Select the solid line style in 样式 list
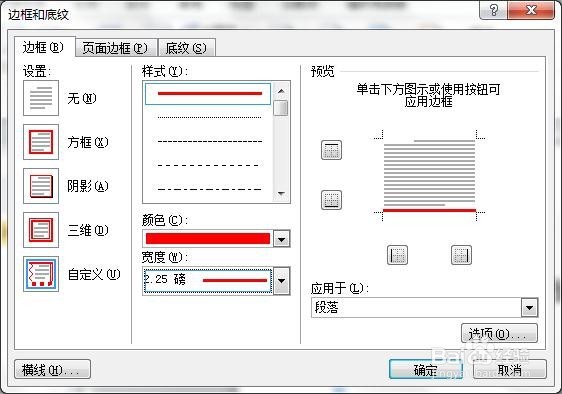Screen dimensions: 562x394 click(208, 94)
